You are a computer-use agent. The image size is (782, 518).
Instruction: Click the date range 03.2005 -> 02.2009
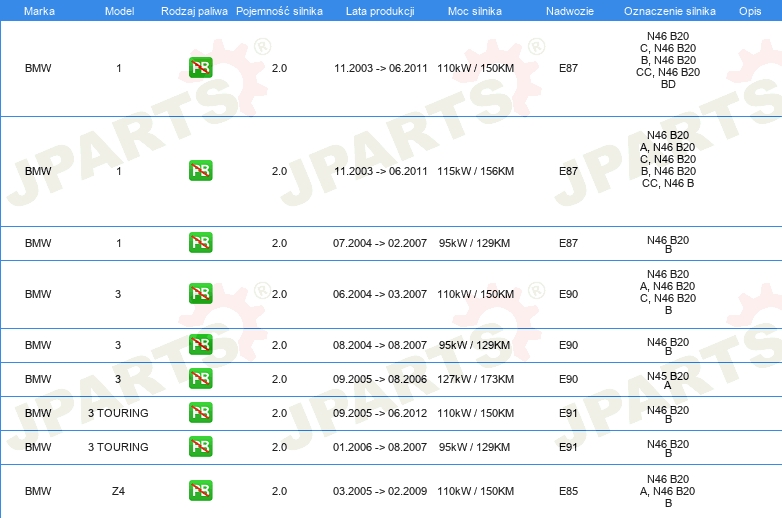380,491
